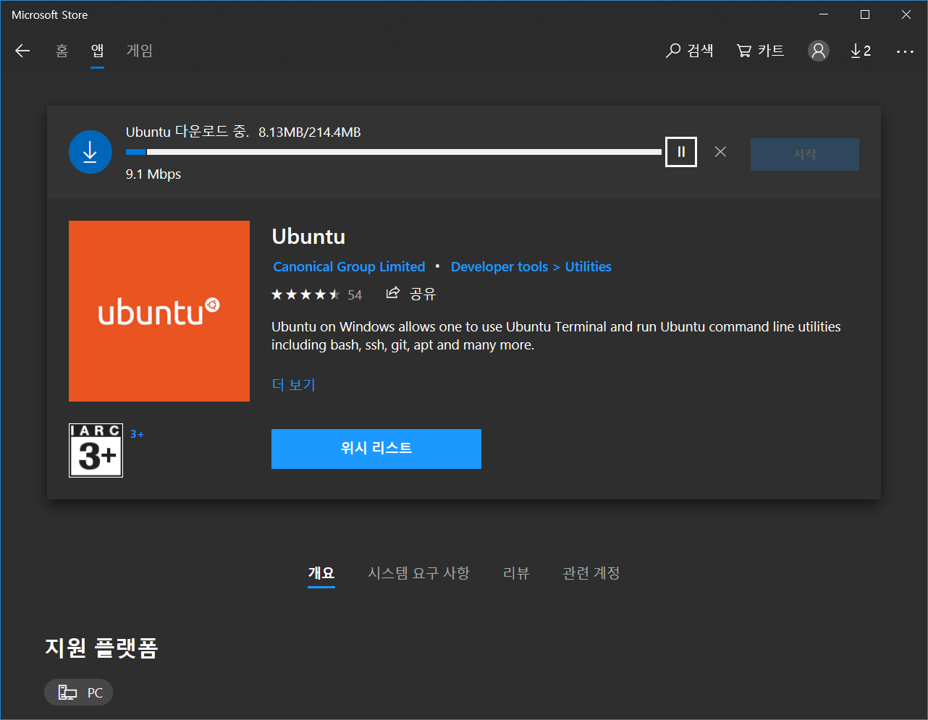Image resolution: width=928 pixels, height=720 pixels.
Task: Select the 앱 tab
Action: 97,51
